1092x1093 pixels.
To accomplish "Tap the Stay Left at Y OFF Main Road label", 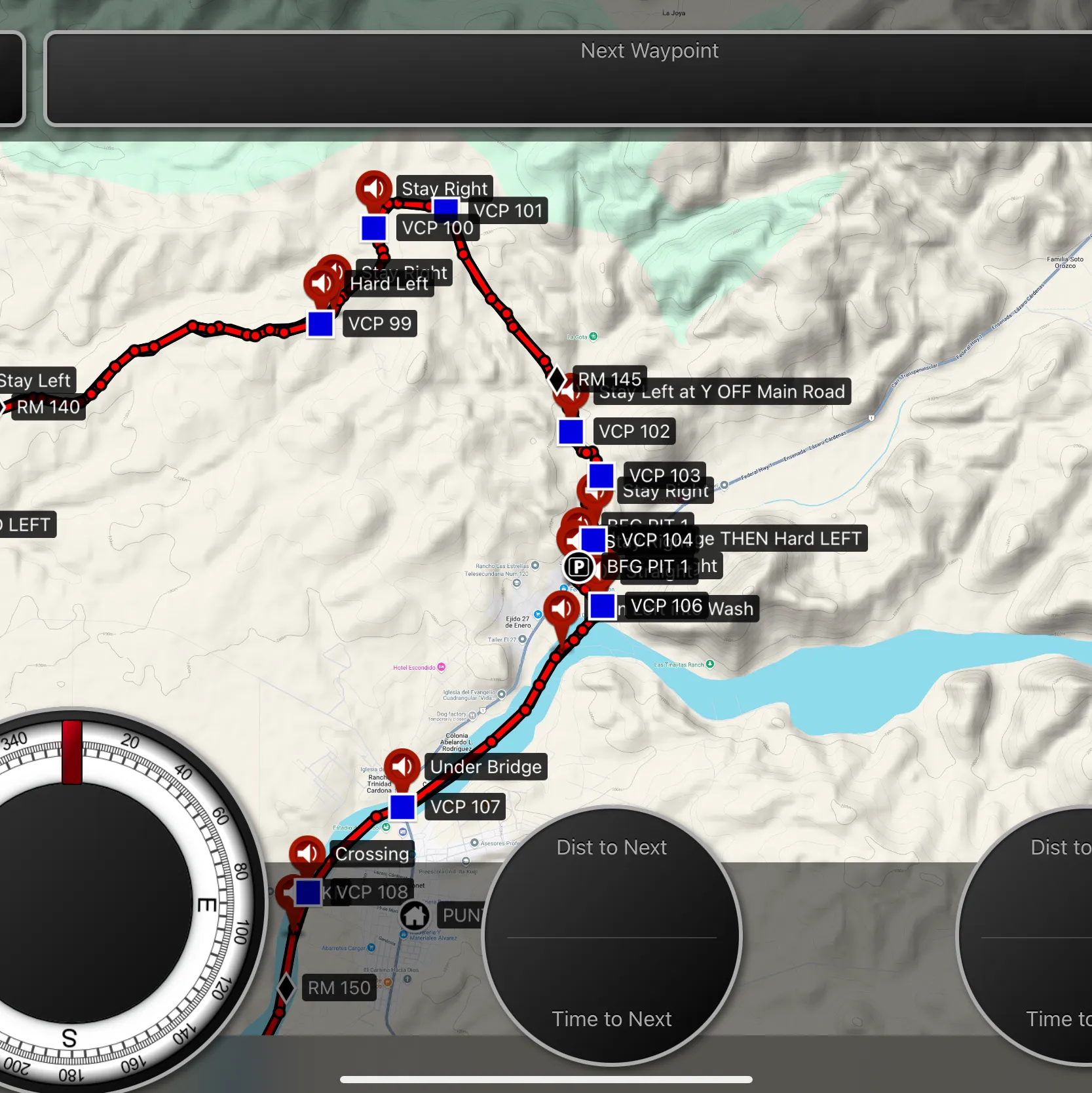I will pyautogui.click(x=722, y=392).
